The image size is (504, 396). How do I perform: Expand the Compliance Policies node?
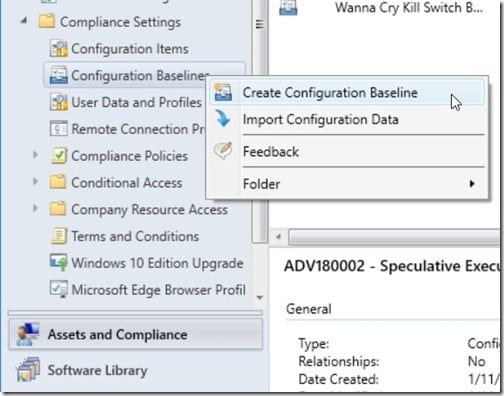coord(35,155)
